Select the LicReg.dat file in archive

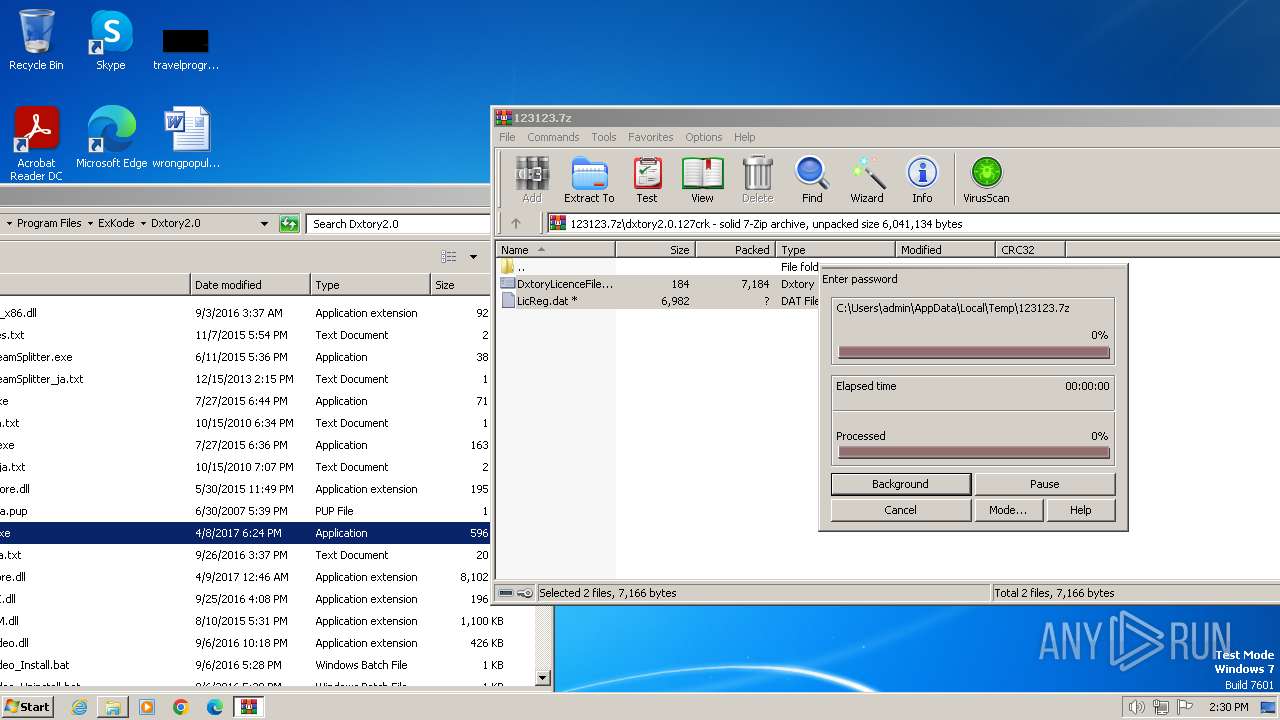click(x=547, y=301)
